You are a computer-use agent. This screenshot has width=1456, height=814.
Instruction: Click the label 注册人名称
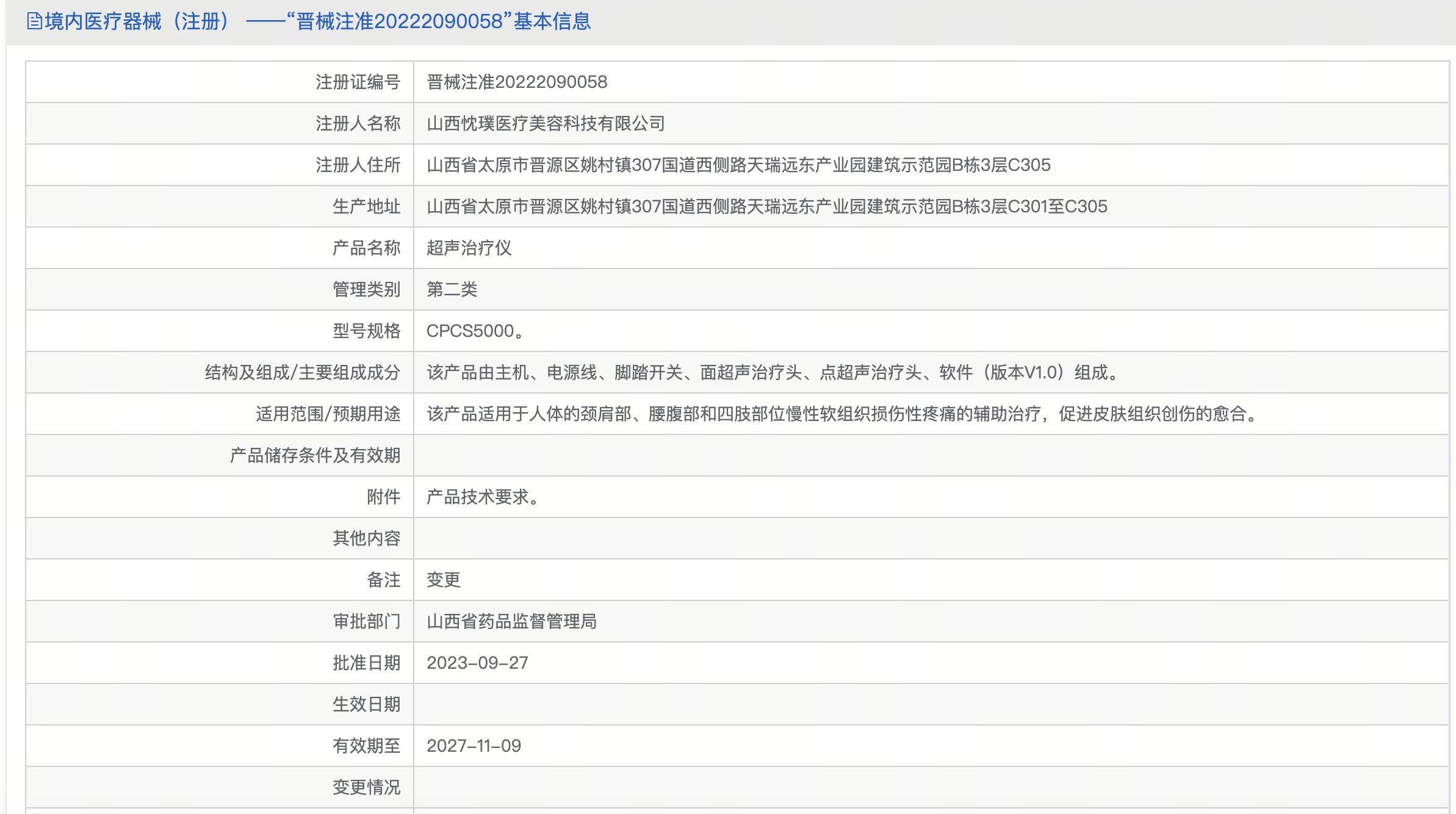pyautogui.click(x=358, y=123)
